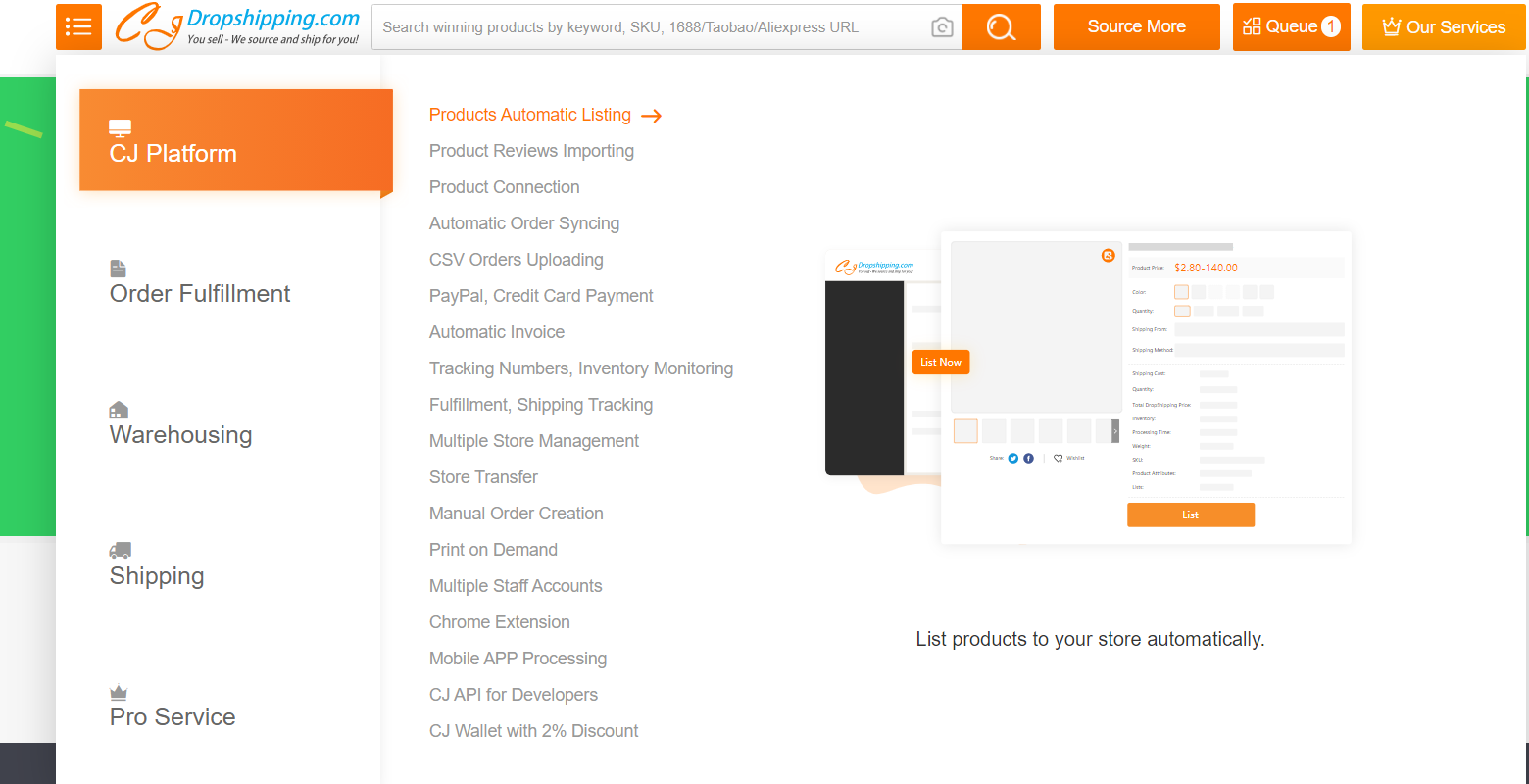The image size is (1529, 784).
Task: Open Multiple Staff Accounts link
Action: 516,586
